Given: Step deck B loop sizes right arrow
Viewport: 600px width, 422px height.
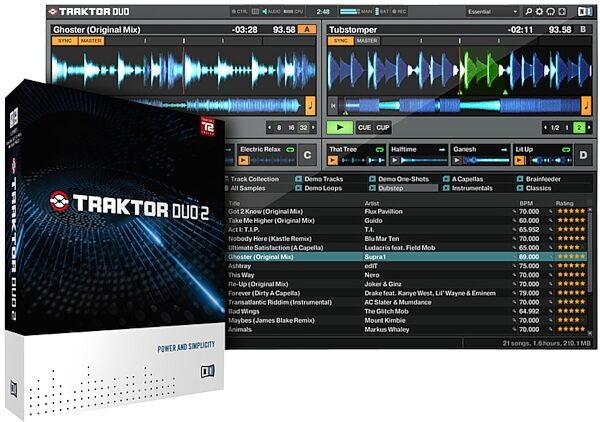Looking at the screenshot, I should (589, 127).
